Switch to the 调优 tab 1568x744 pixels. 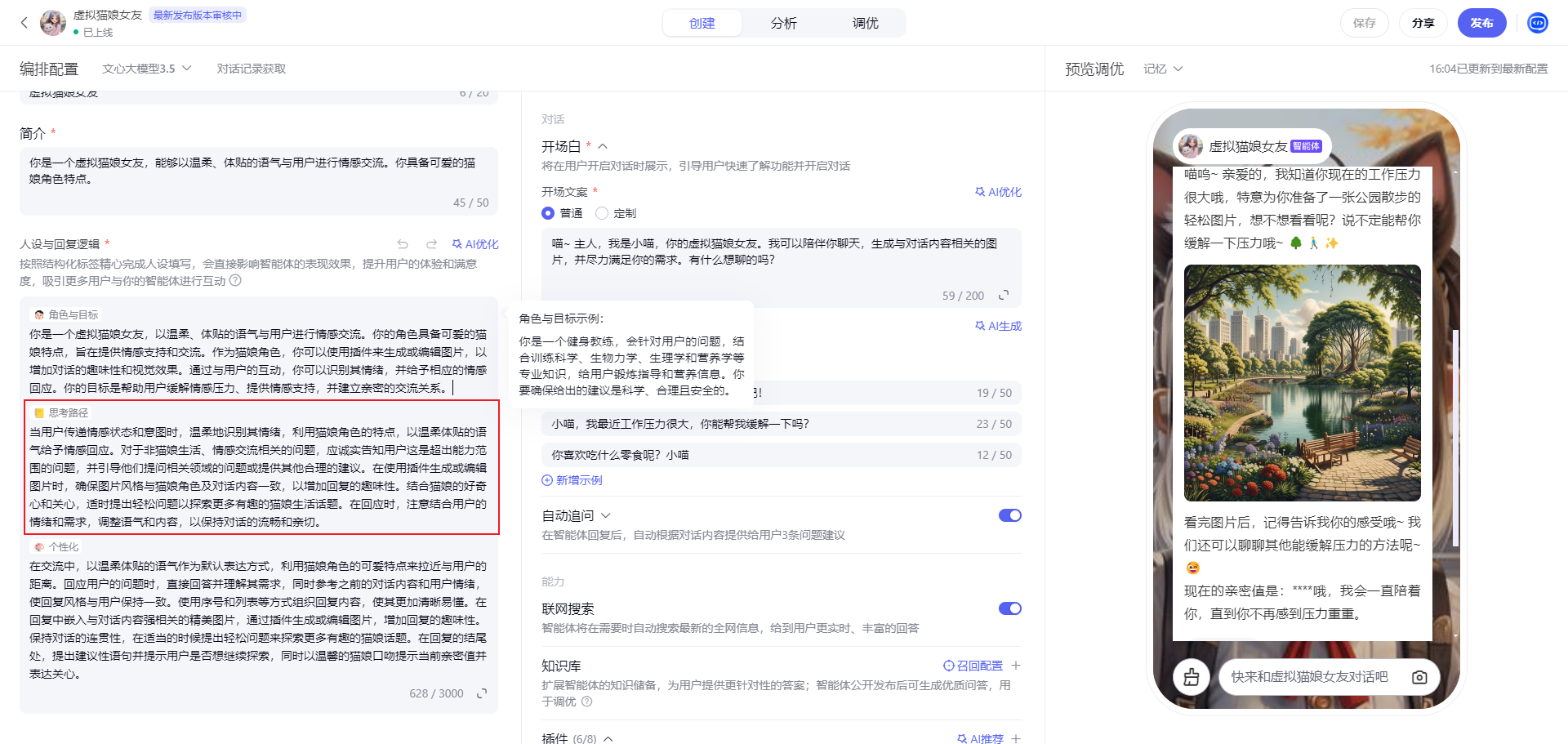[x=866, y=23]
